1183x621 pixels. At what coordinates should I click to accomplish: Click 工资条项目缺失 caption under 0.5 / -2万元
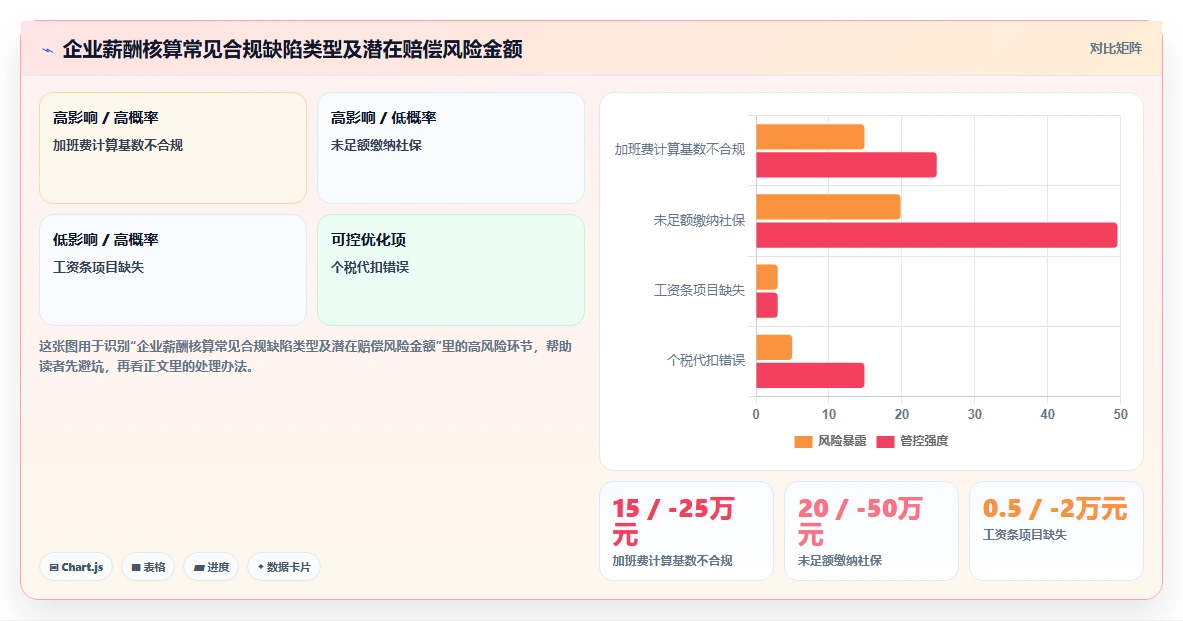point(1025,534)
